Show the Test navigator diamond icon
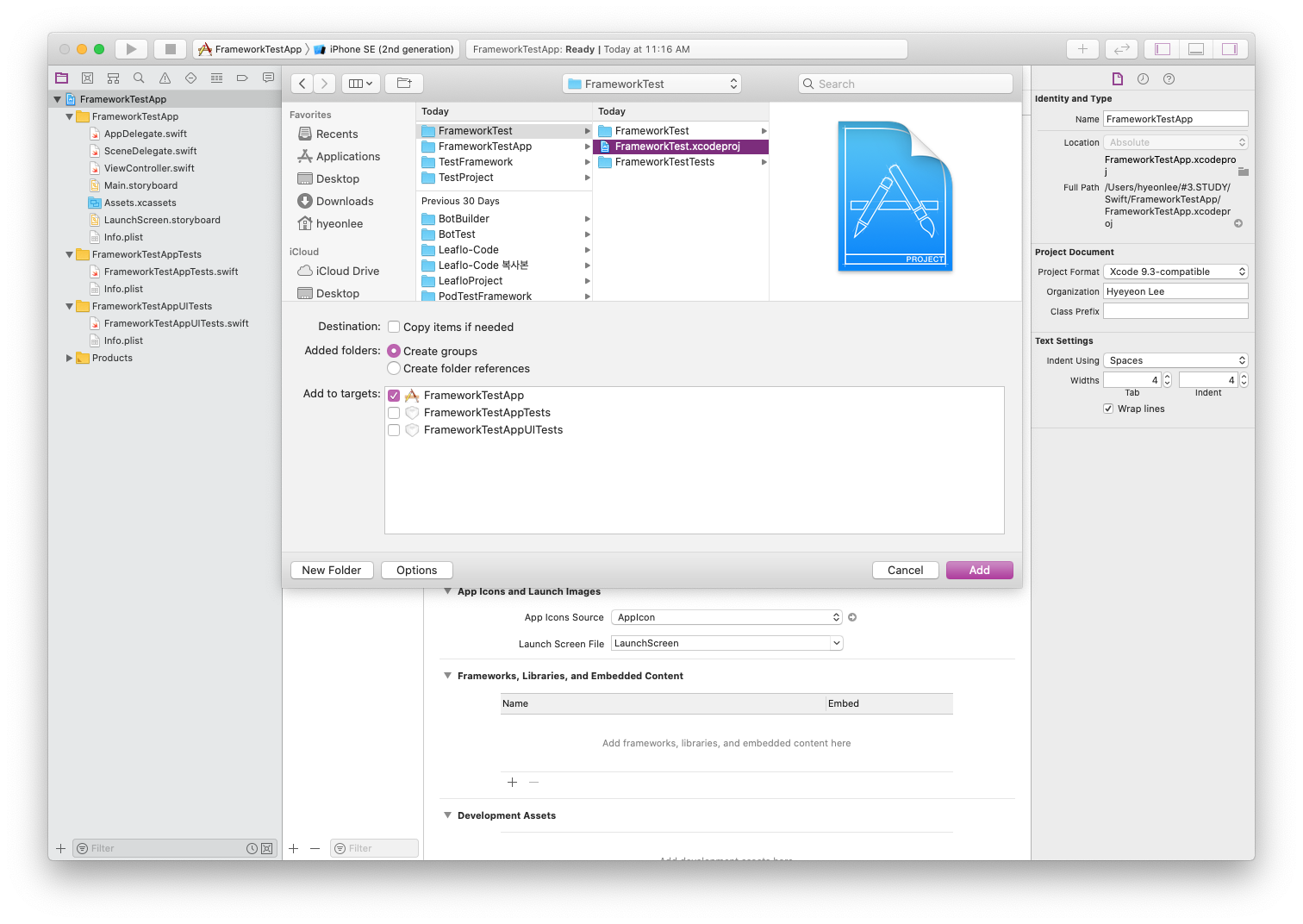This screenshot has height=924, width=1303. 190,78
